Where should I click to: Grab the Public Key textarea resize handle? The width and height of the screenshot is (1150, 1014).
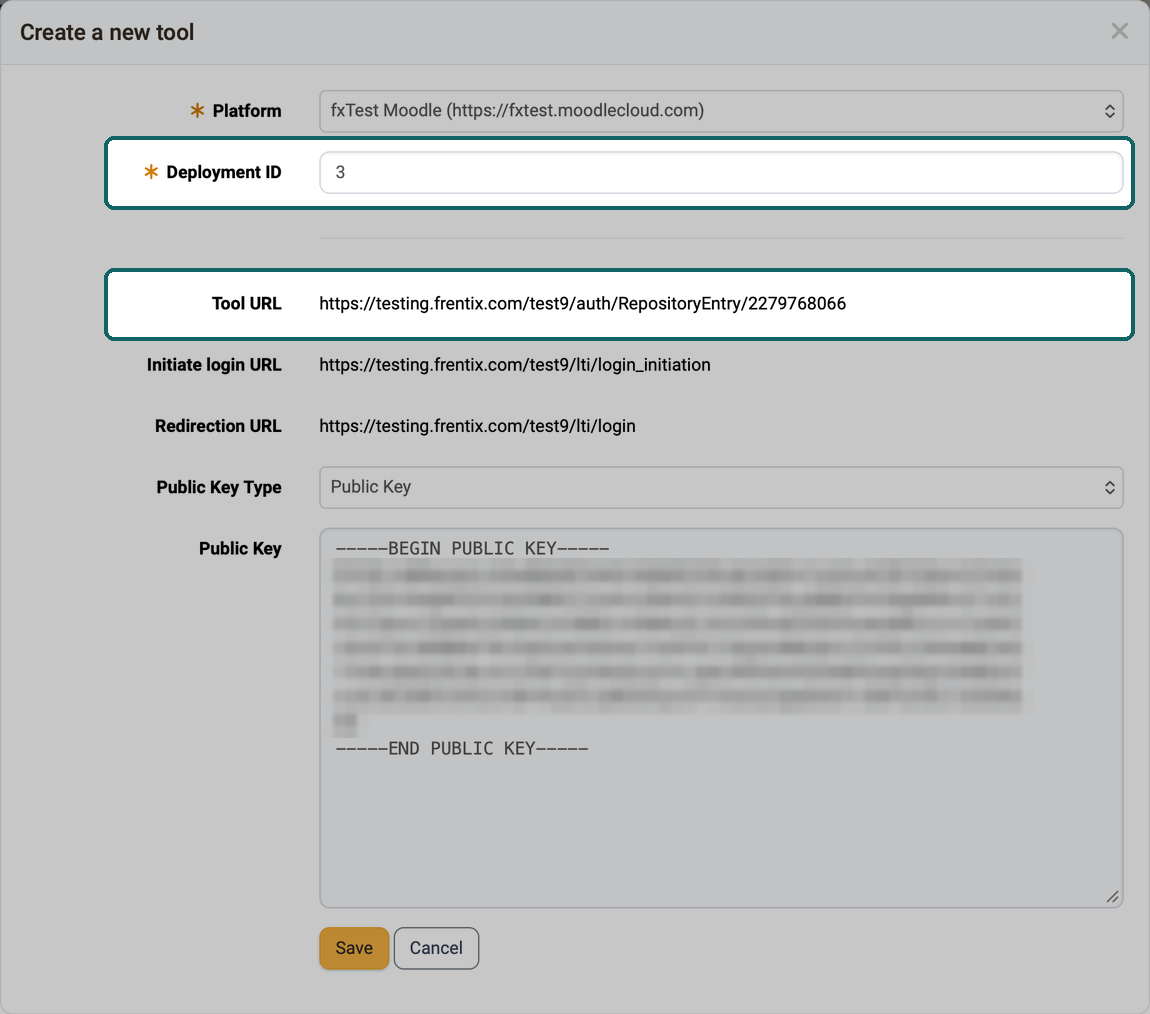[x=1113, y=897]
